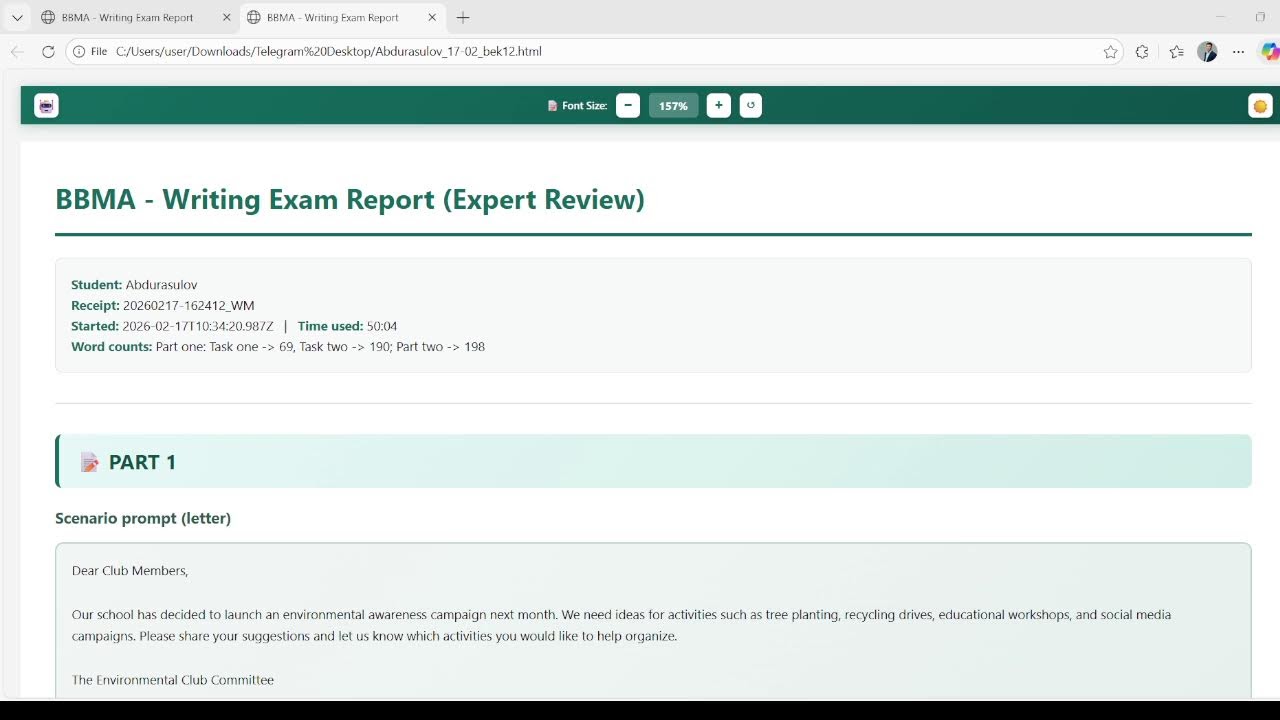The height and width of the screenshot is (720, 1280).
Task: Go back to previous page
Action: point(17,51)
